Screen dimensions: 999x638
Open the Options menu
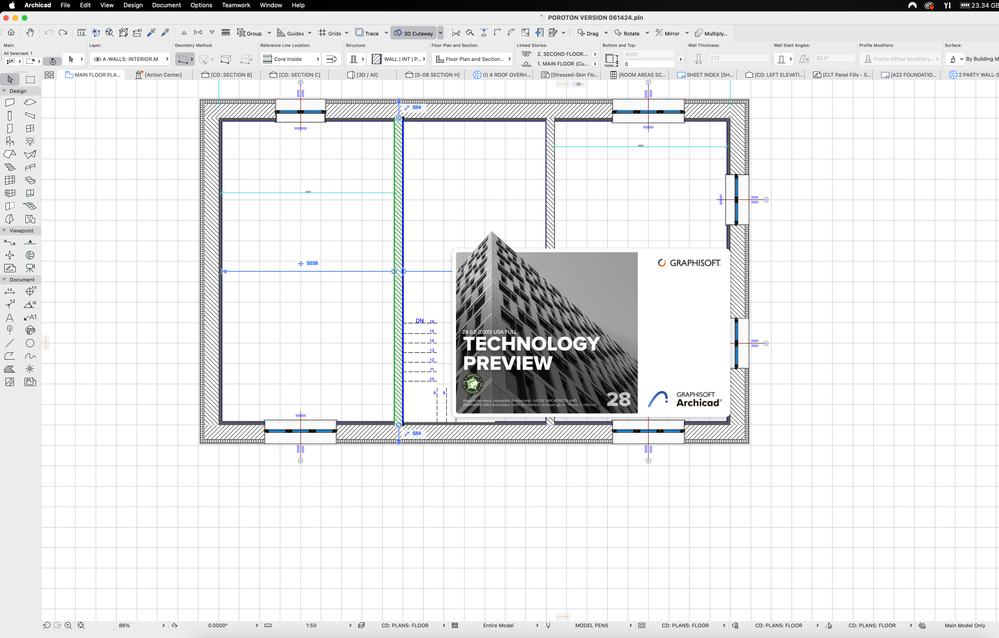201,5
